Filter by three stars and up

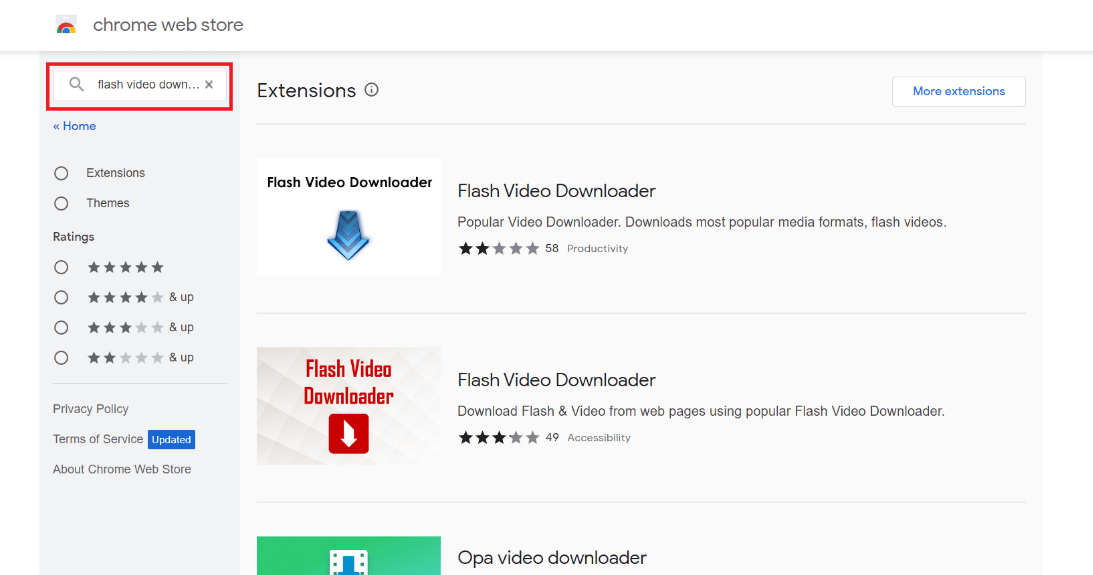[61, 328]
